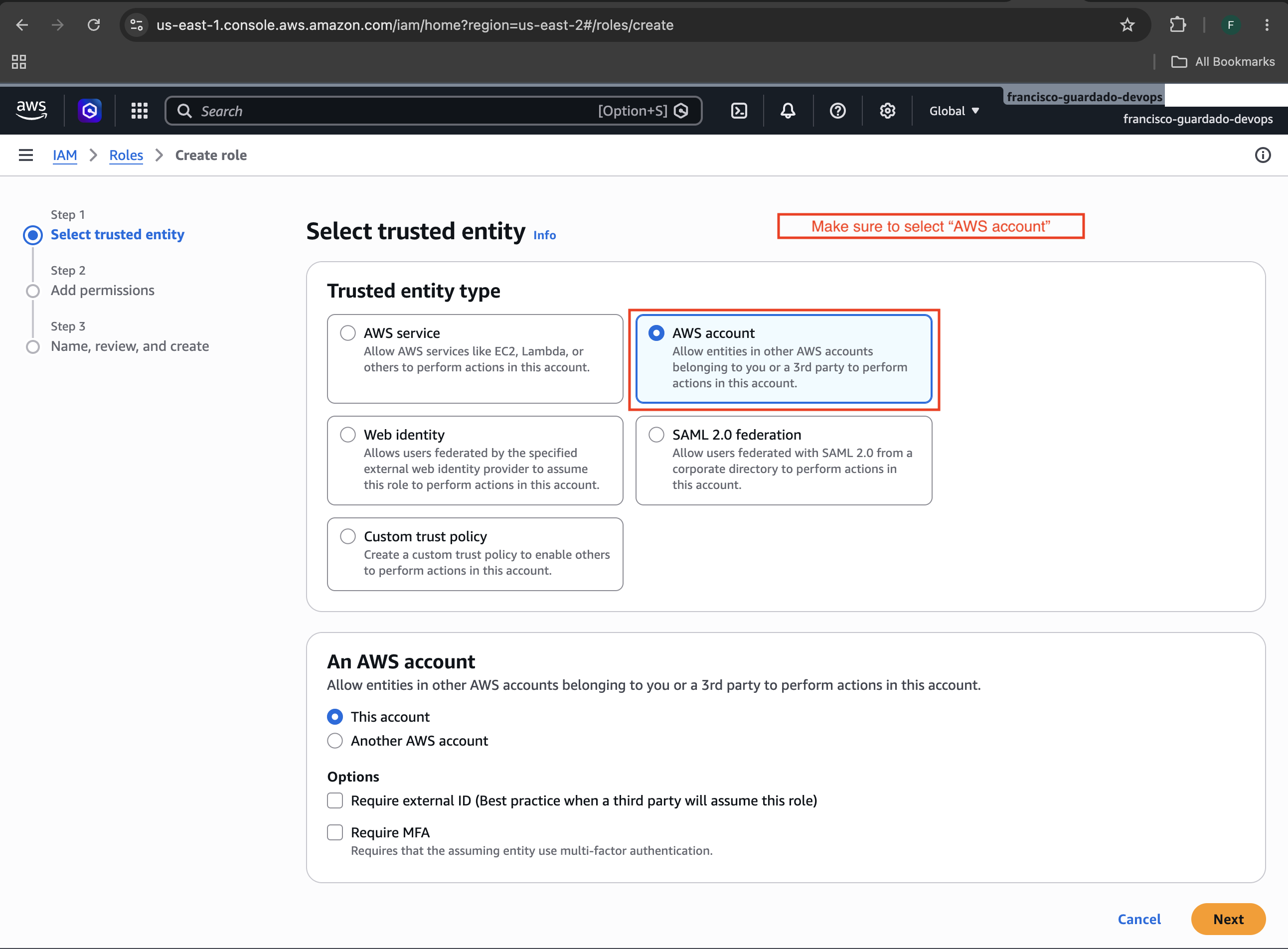Select the Custom trust policy radio option

click(x=347, y=536)
